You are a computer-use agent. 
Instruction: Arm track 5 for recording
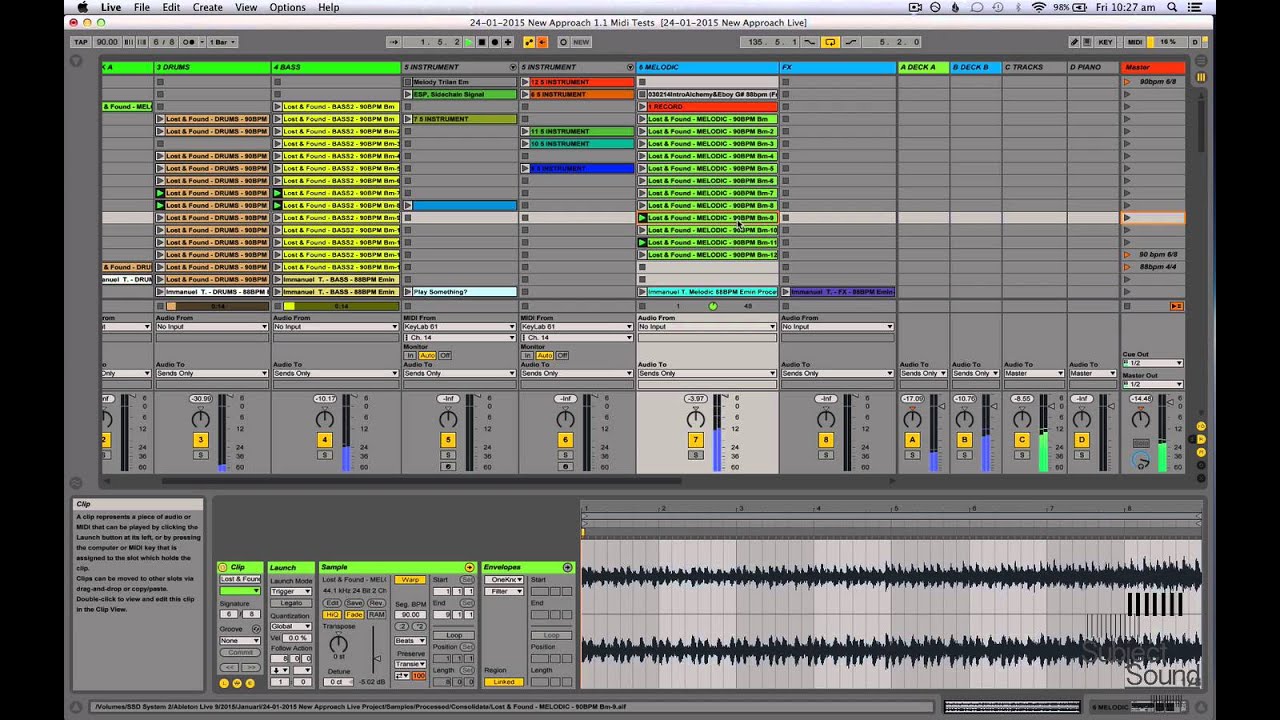[x=448, y=467]
